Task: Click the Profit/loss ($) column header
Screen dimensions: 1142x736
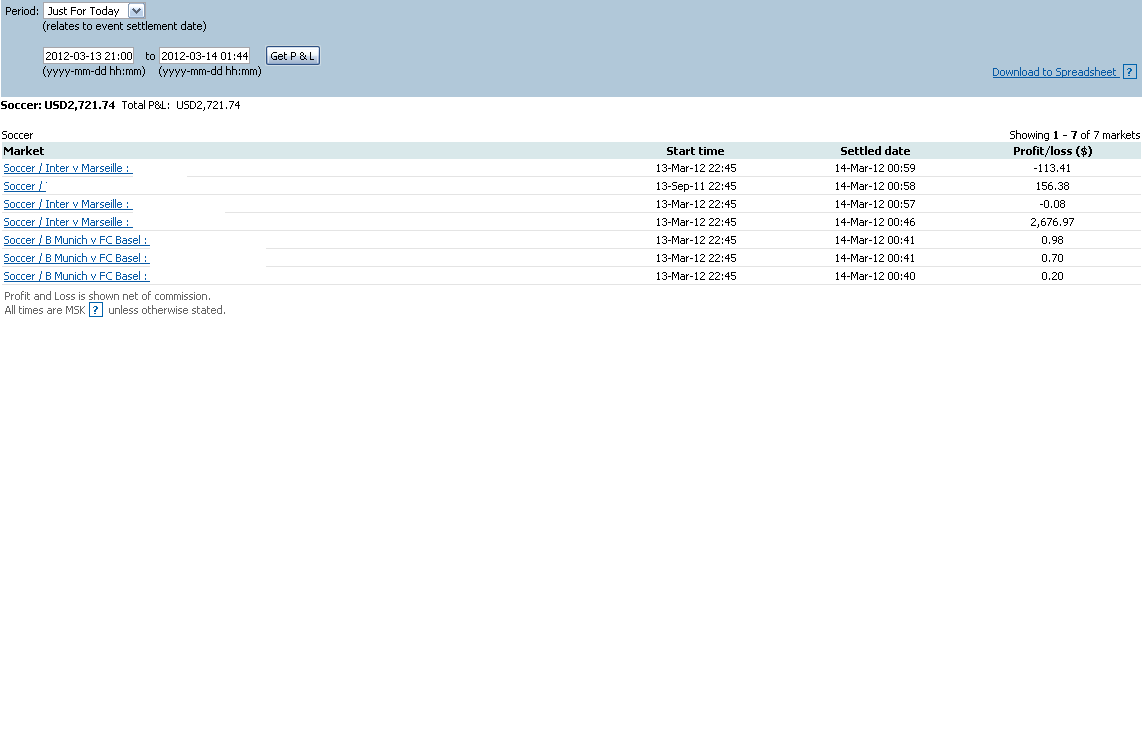Action: pyautogui.click(x=1052, y=151)
